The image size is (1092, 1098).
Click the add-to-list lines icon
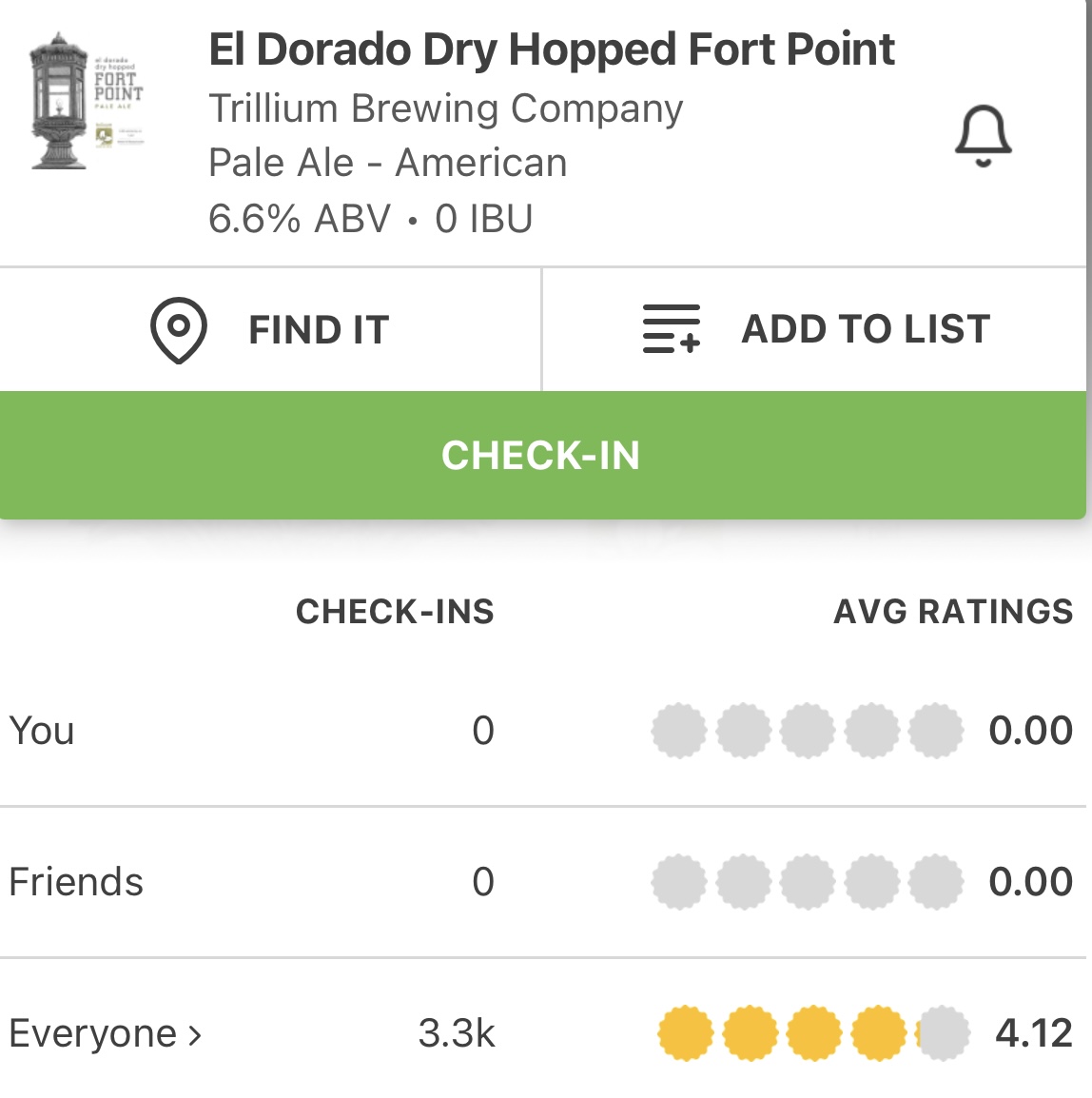point(672,329)
